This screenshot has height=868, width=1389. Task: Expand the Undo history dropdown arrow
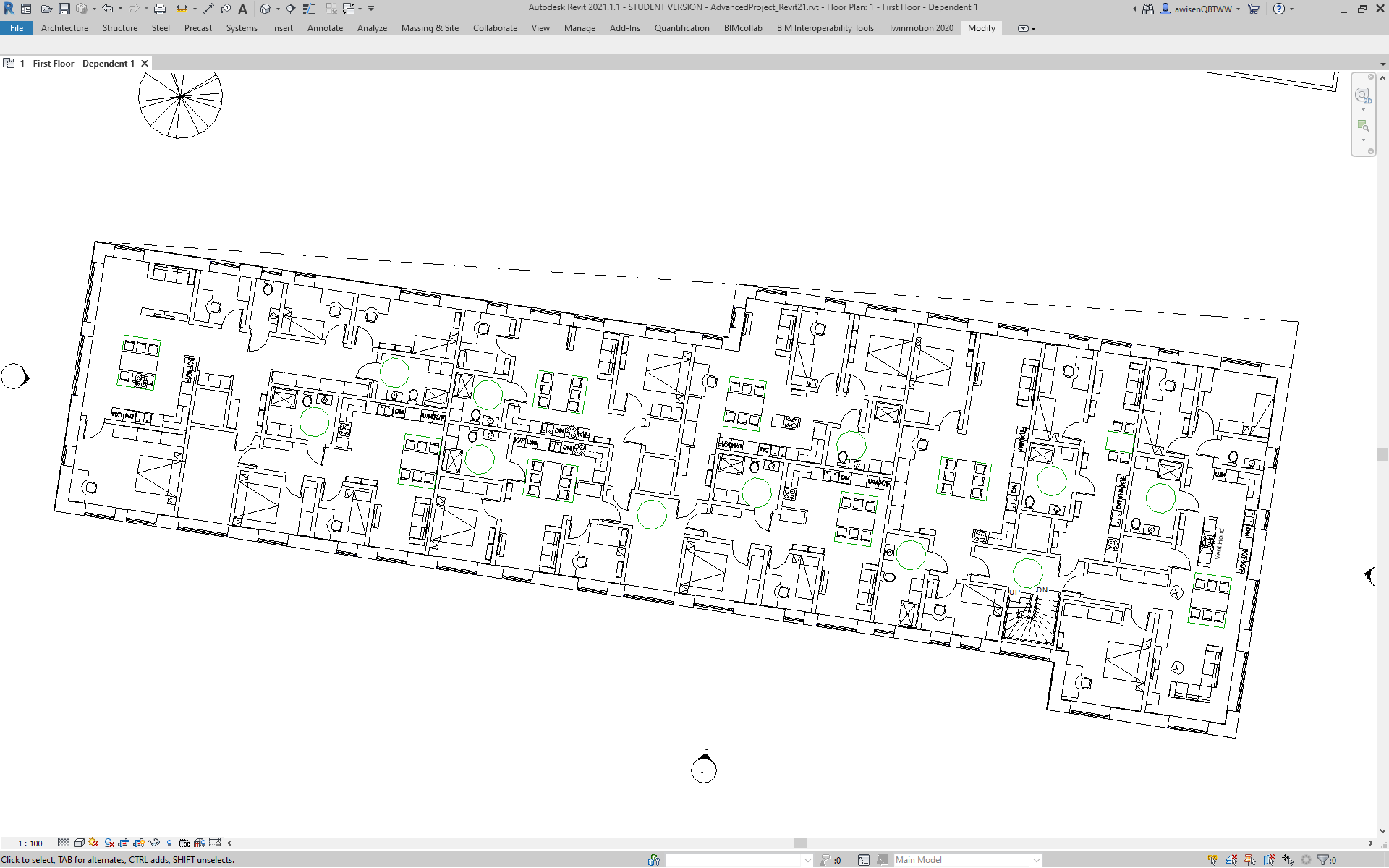coord(120,8)
